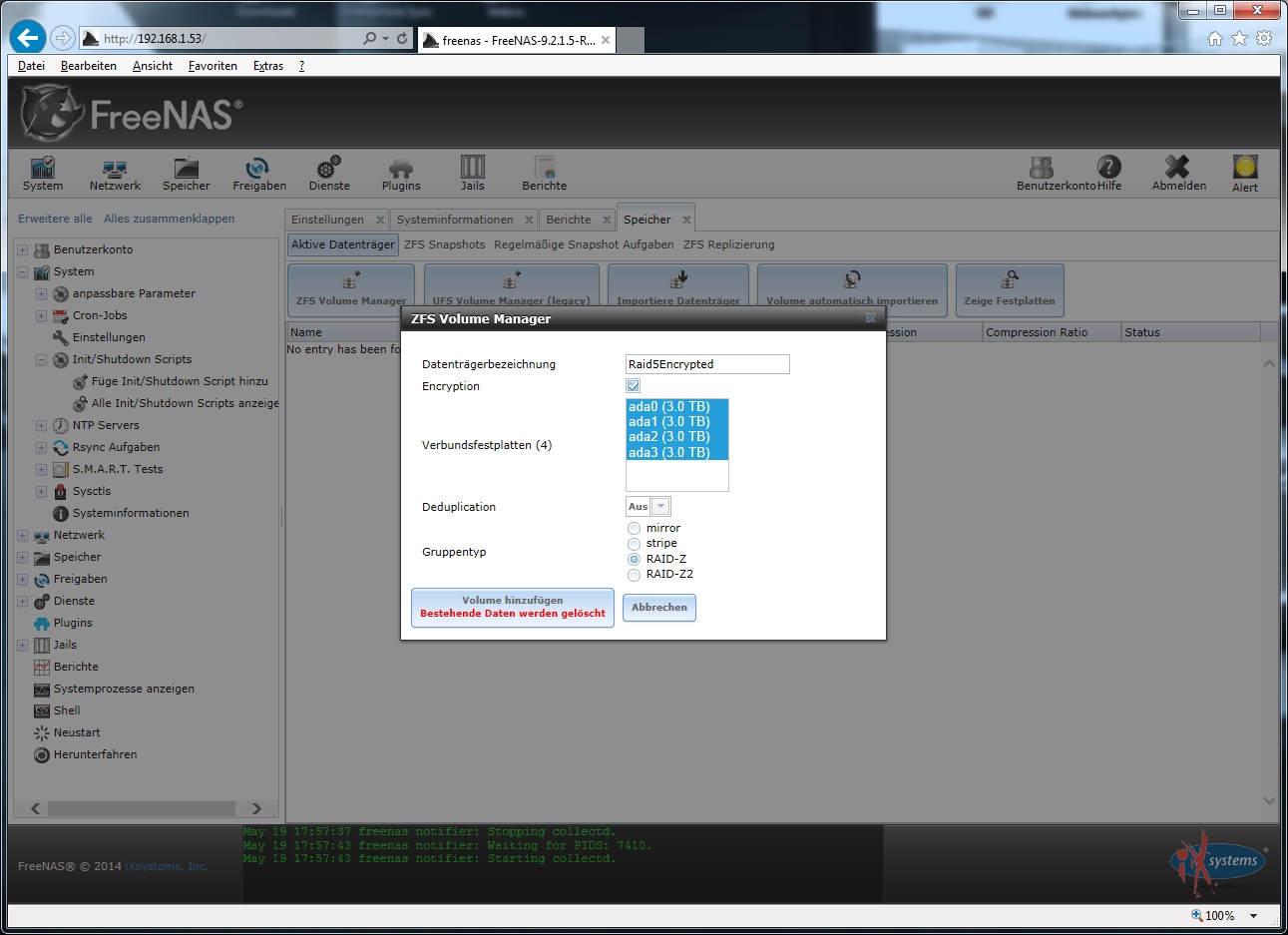This screenshot has height=935, width=1288.
Task: Click the Datenträgerbezeichnung text field
Action: point(707,364)
